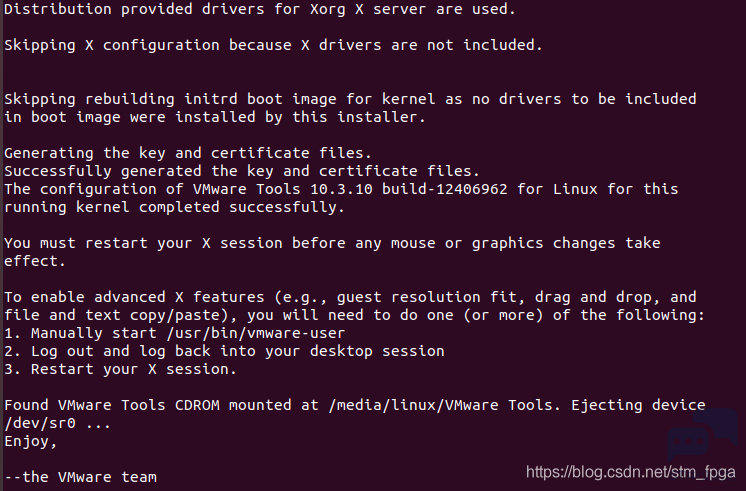Image resolution: width=746 pixels, height=491 pixels.
Task: Click 'You must restart your X session' text
Action: tap(332, 243)
